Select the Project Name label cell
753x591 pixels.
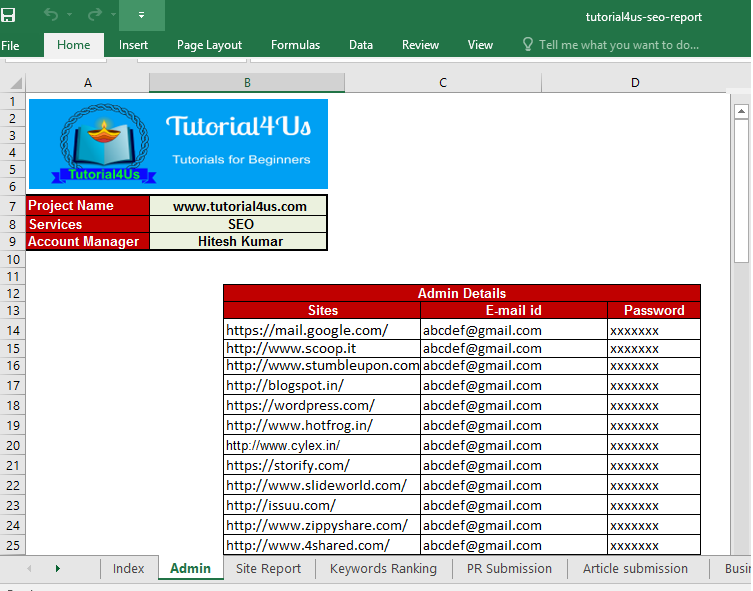[x=87, y=205]
